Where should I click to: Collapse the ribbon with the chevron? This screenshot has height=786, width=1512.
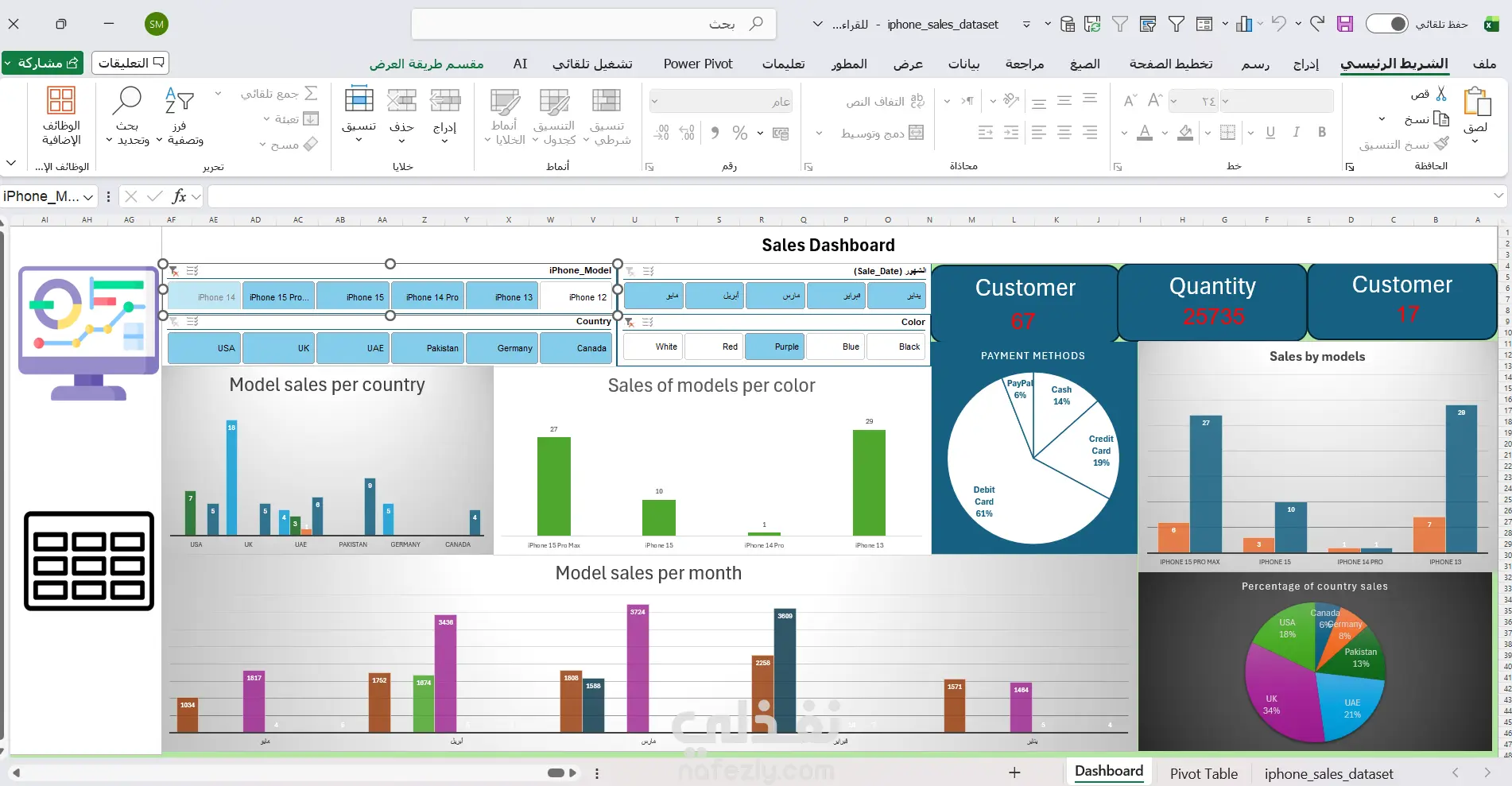pyautogui.click(x=11, y=163)
